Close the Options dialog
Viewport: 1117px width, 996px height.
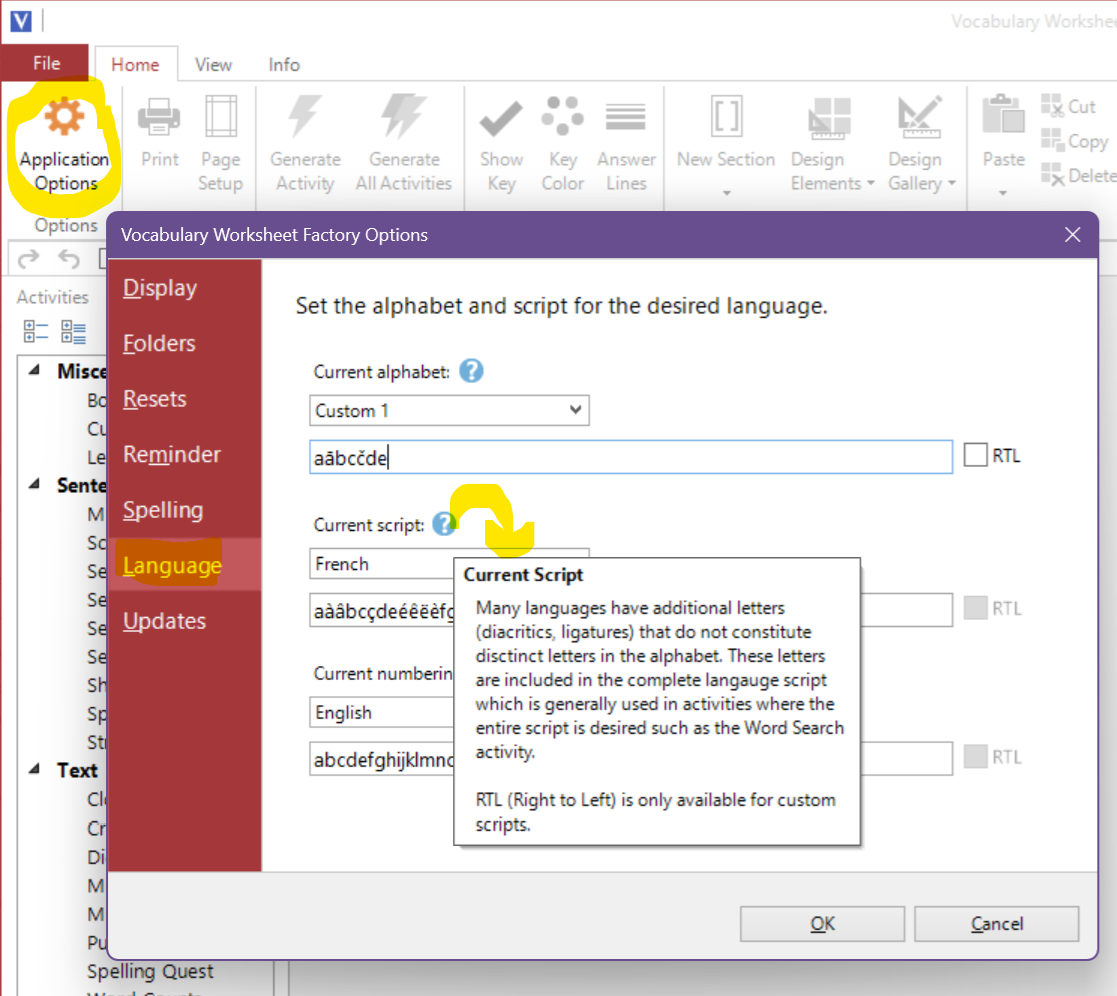pyautogui.click(x=1072, y=234)
